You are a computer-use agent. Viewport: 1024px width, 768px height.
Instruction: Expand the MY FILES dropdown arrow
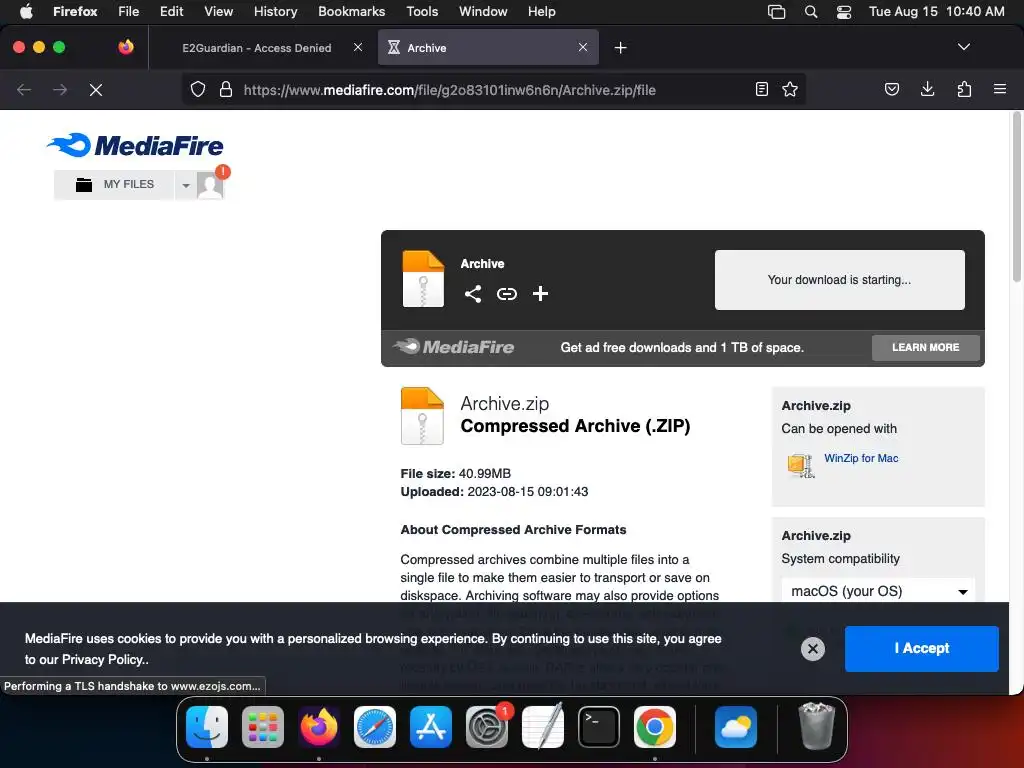tap(185, 185)
